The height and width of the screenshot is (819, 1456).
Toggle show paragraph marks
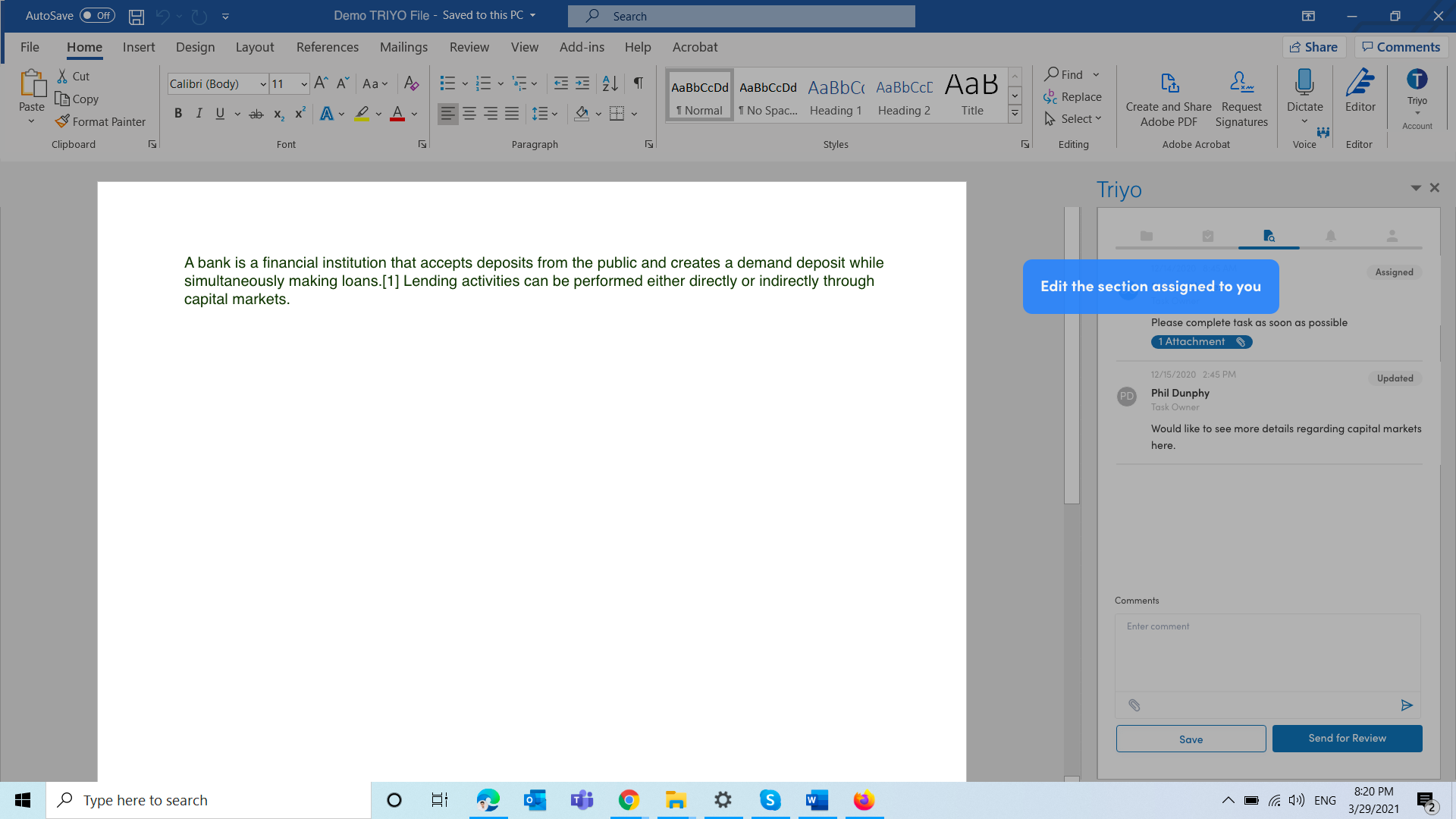coord(639,83)
